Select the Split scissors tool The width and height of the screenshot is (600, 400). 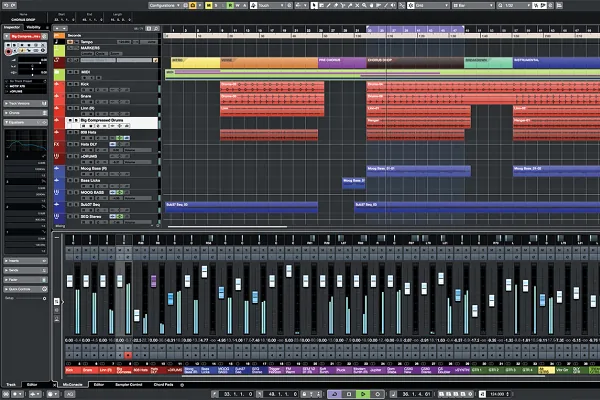[343, 5]
